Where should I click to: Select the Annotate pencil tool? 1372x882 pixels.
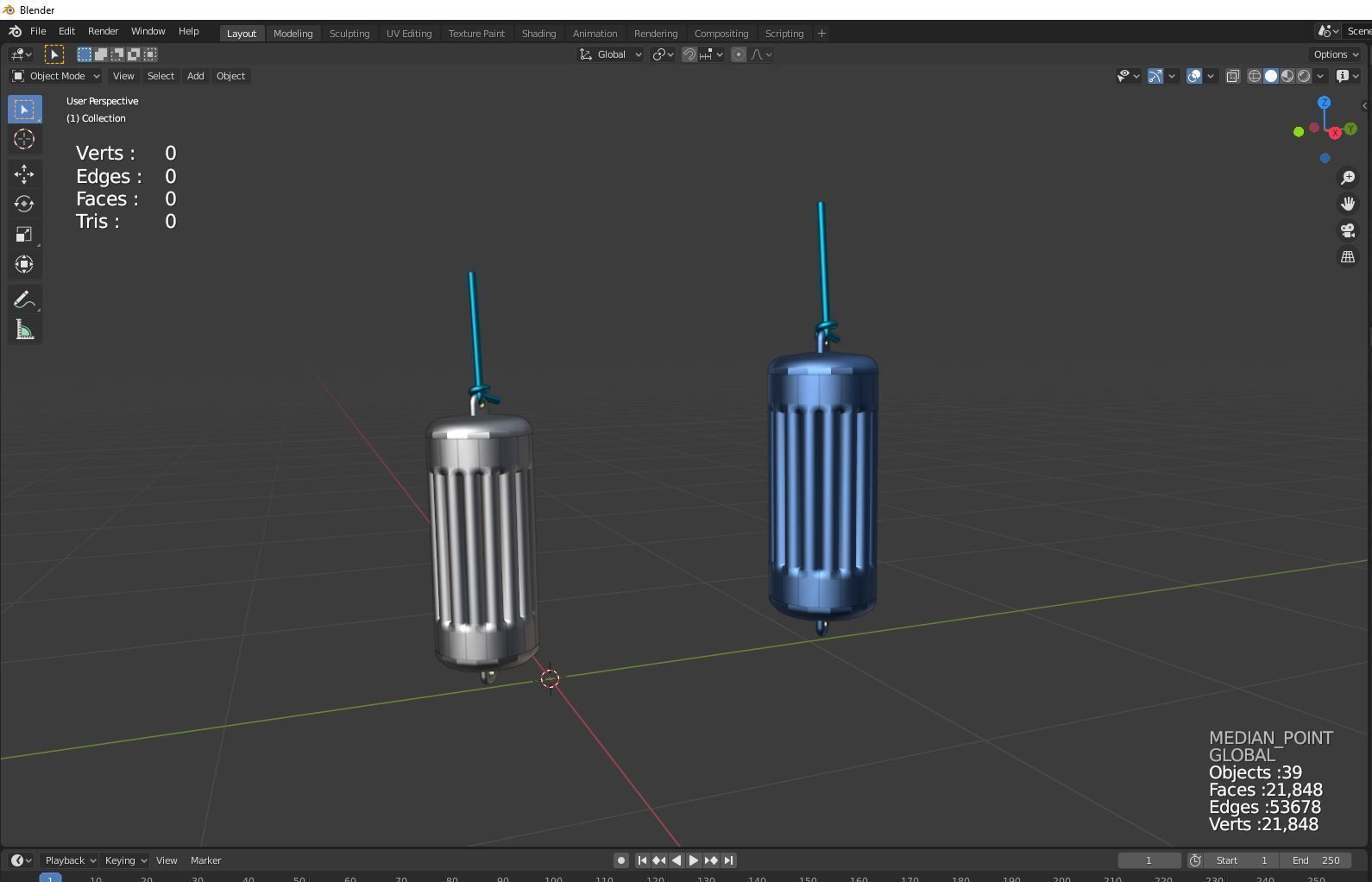(x=24, y=300)
